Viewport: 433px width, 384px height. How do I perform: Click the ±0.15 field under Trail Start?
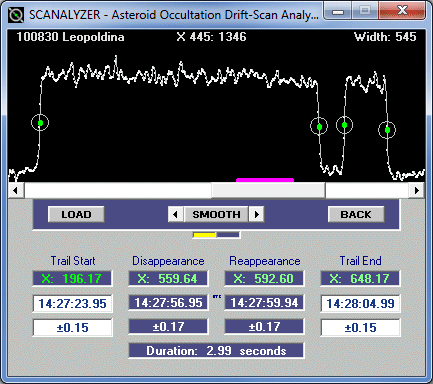click(72, 327)
